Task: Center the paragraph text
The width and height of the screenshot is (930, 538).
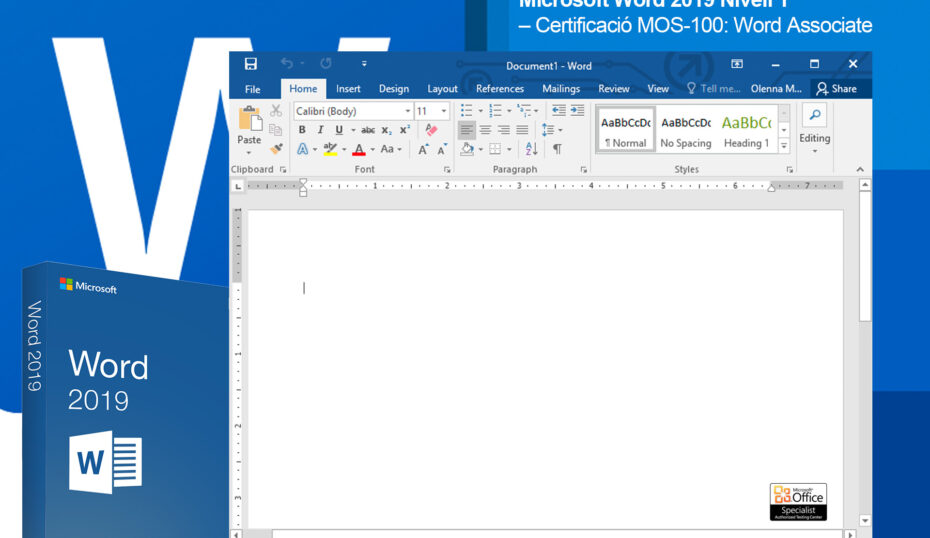Action: coord(485,130)
